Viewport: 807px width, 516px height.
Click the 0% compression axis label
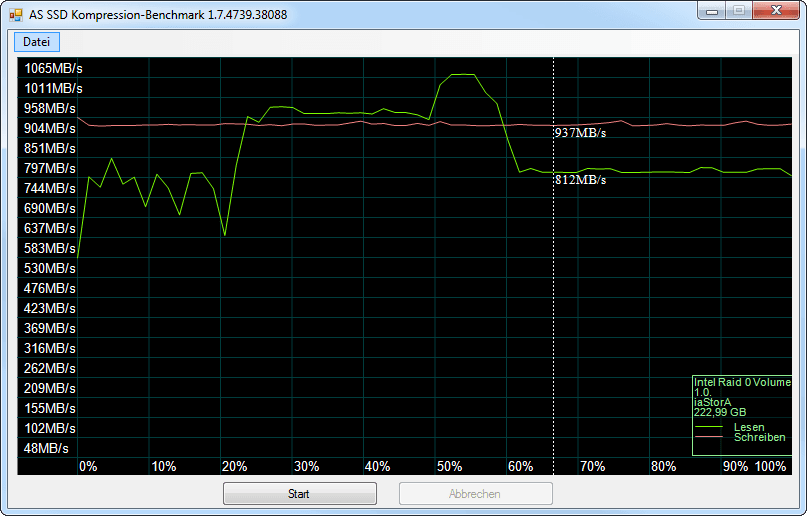pyautogui.click(x=88, y=467)
